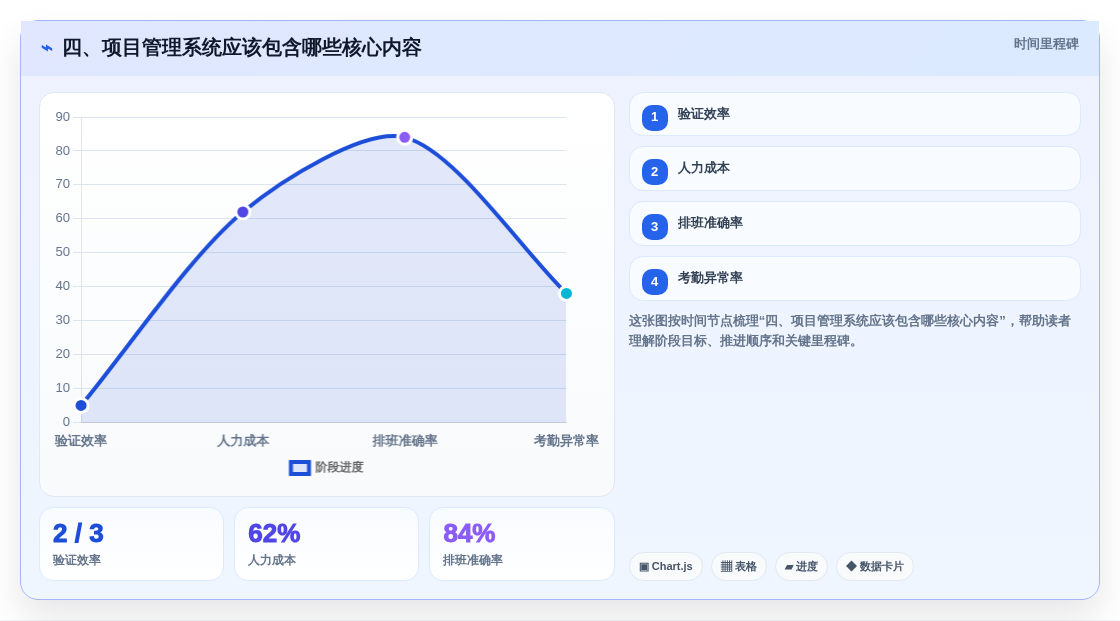Select list item 1 验证效率
This screenshot has width=1120, height=621.
(854, 114)
